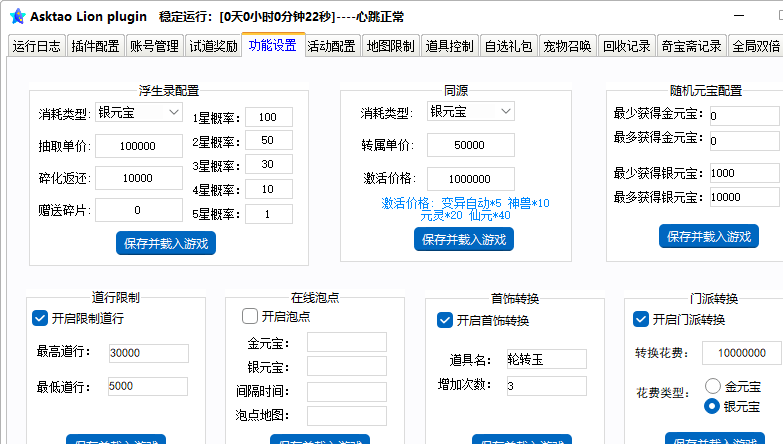
Task: Open 同源 消耗类型 dropdown
Action: (471, 111)
